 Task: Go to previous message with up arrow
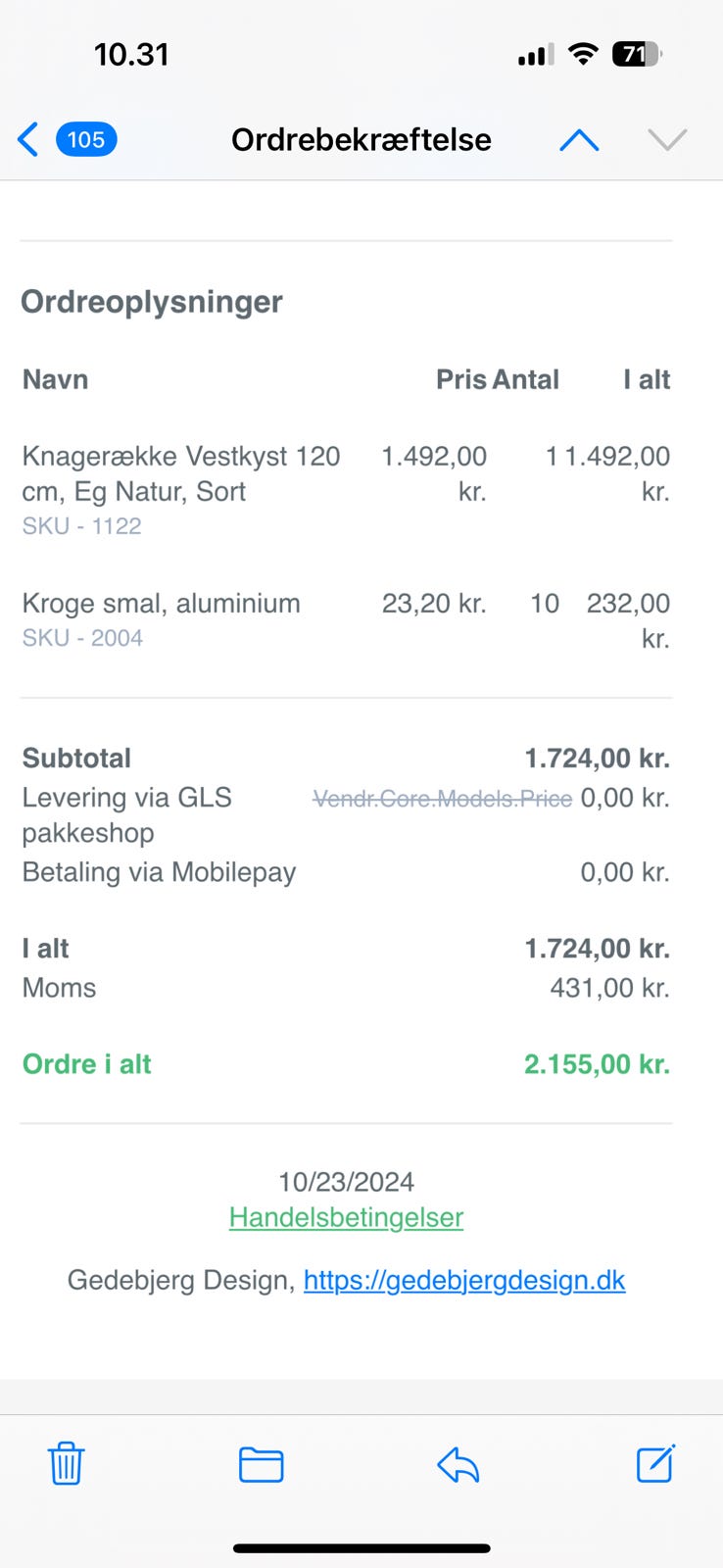579,140
